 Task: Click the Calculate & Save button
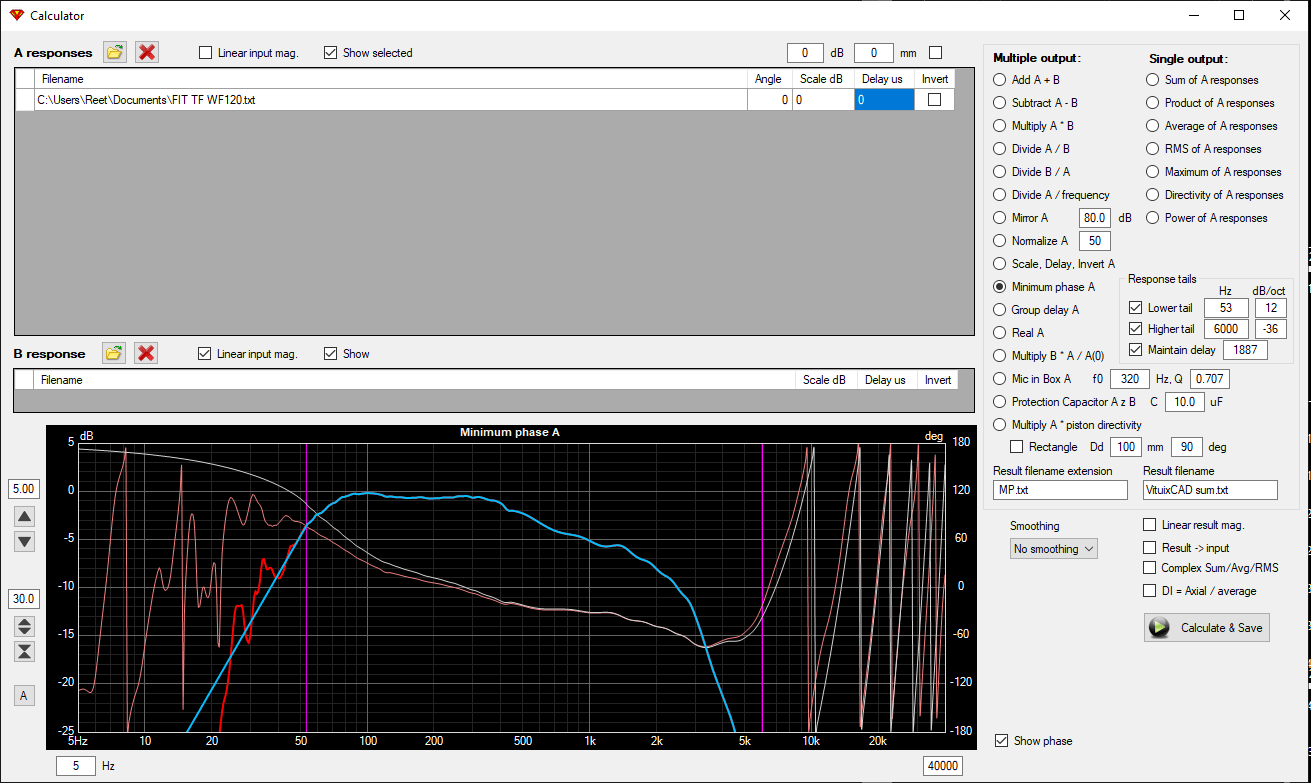(1207, 627)
